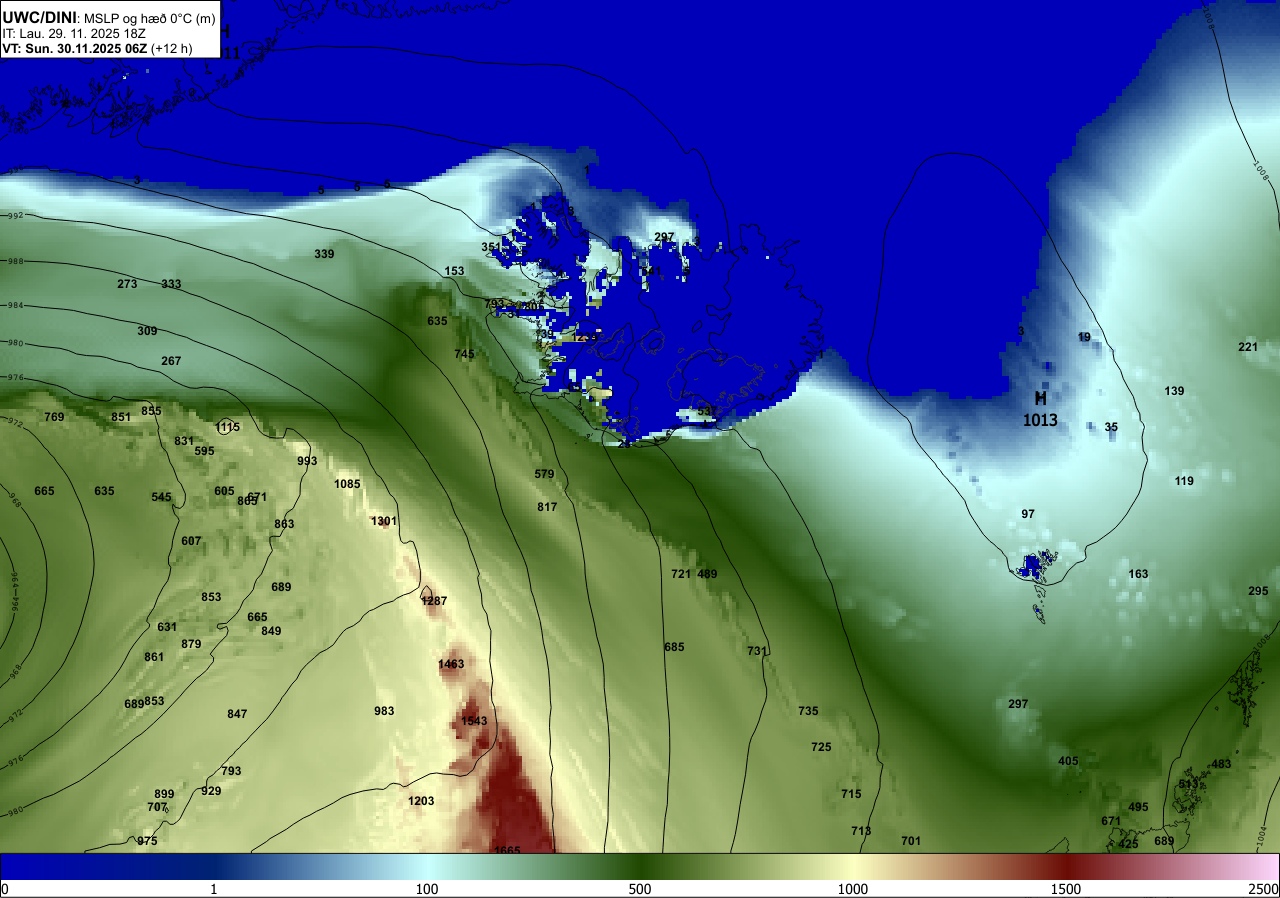The height and width of the screenshot is (898, 1280).
Task: Click the 671 height label
Action: [1111, 821]
